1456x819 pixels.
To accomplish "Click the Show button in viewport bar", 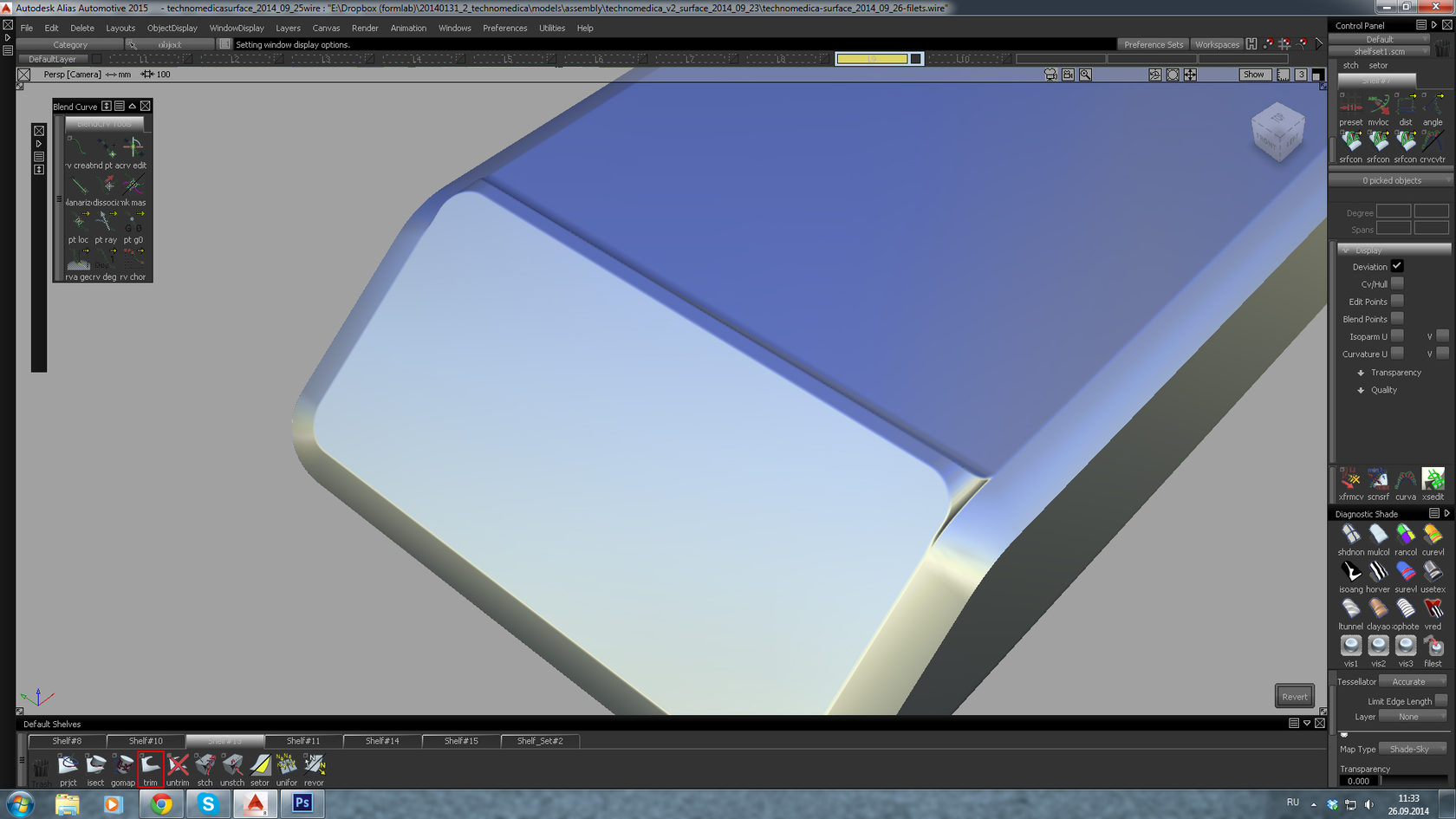I will 1254,75.
